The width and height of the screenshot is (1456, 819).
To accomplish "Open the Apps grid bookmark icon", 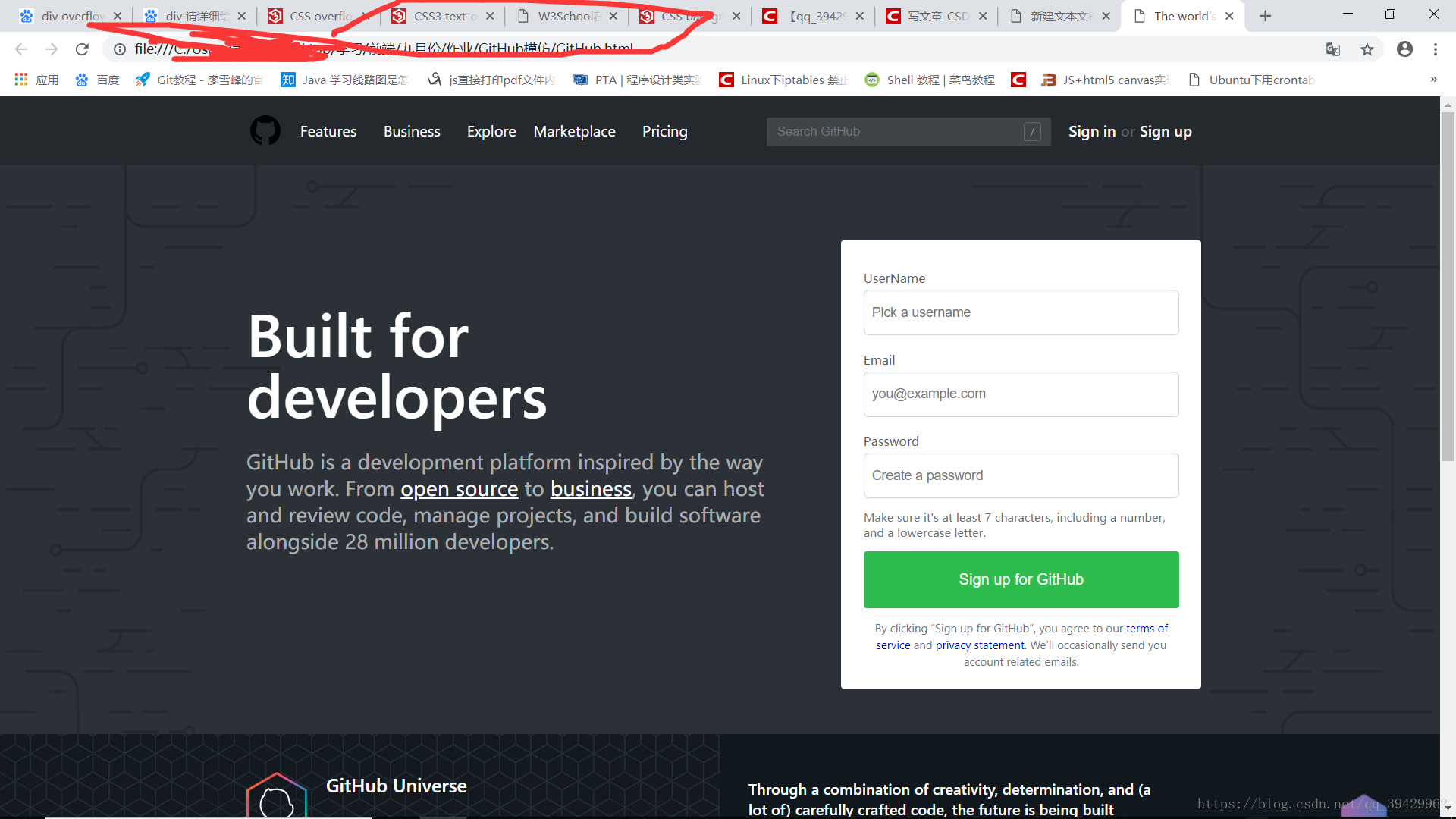I will coord(21,80).
